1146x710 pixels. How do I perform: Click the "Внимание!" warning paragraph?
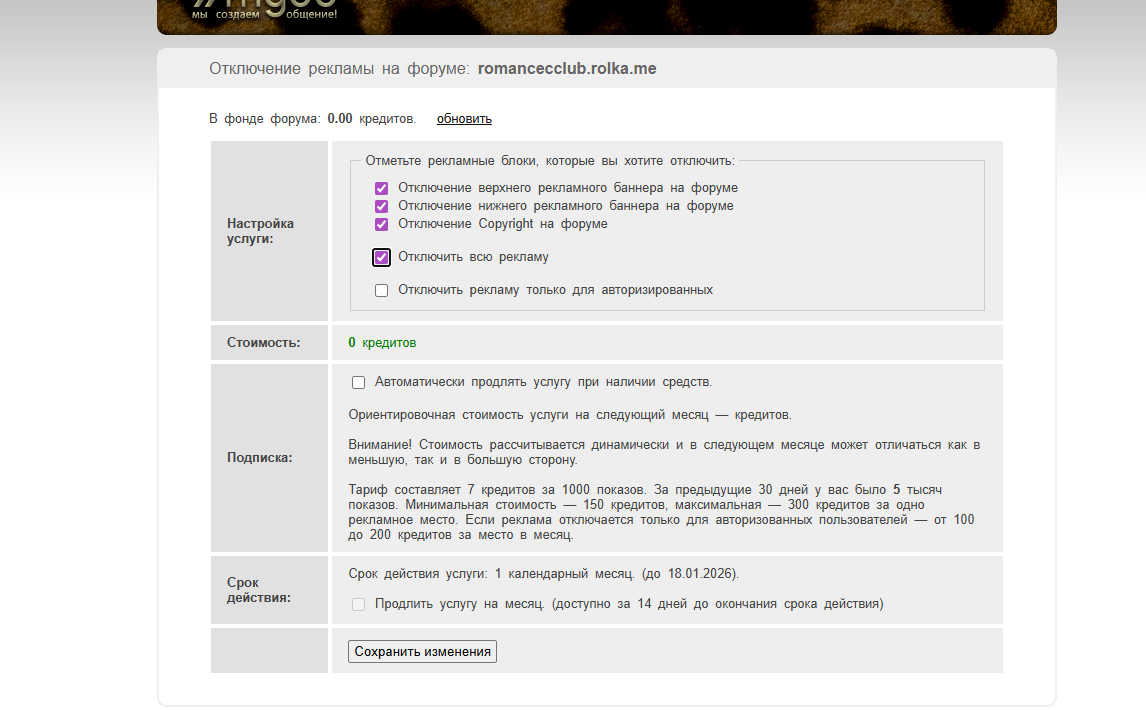664,452
